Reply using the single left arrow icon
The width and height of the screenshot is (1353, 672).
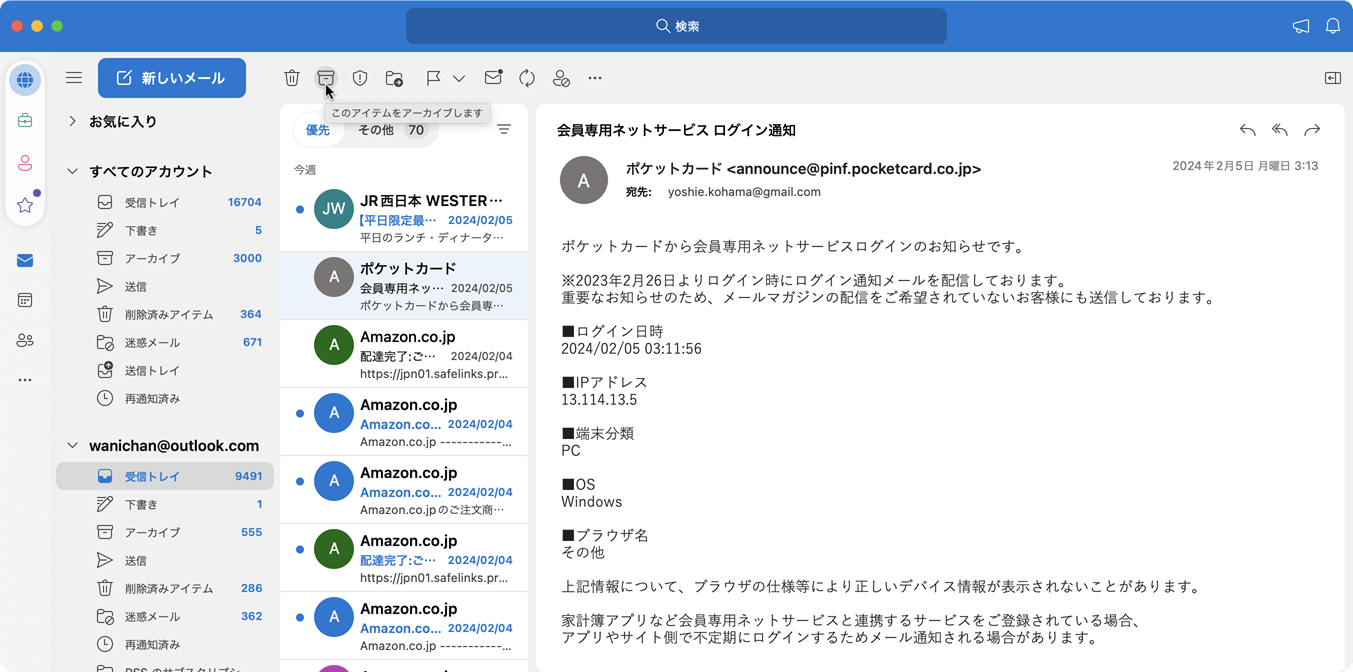[1247, 130]
